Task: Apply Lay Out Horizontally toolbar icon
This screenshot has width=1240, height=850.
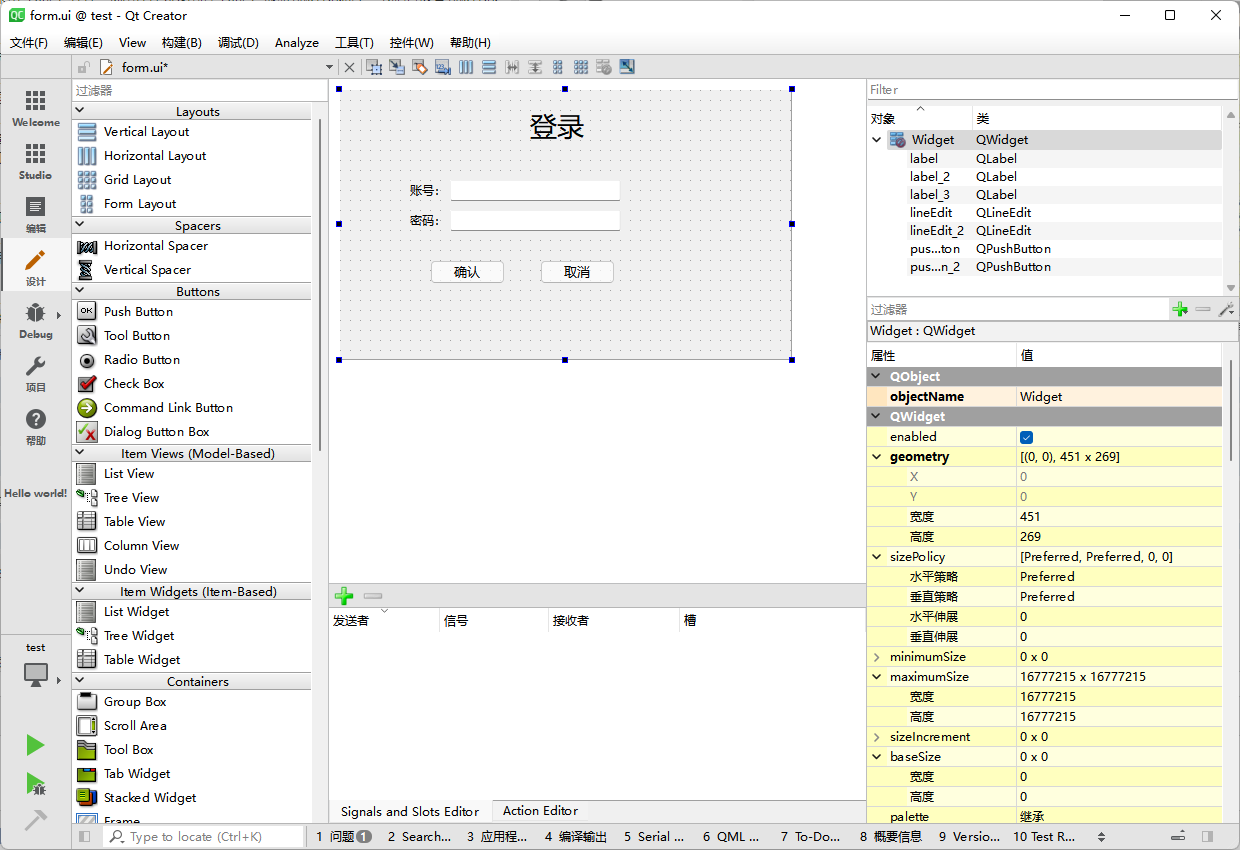Action: coord(466,67)
